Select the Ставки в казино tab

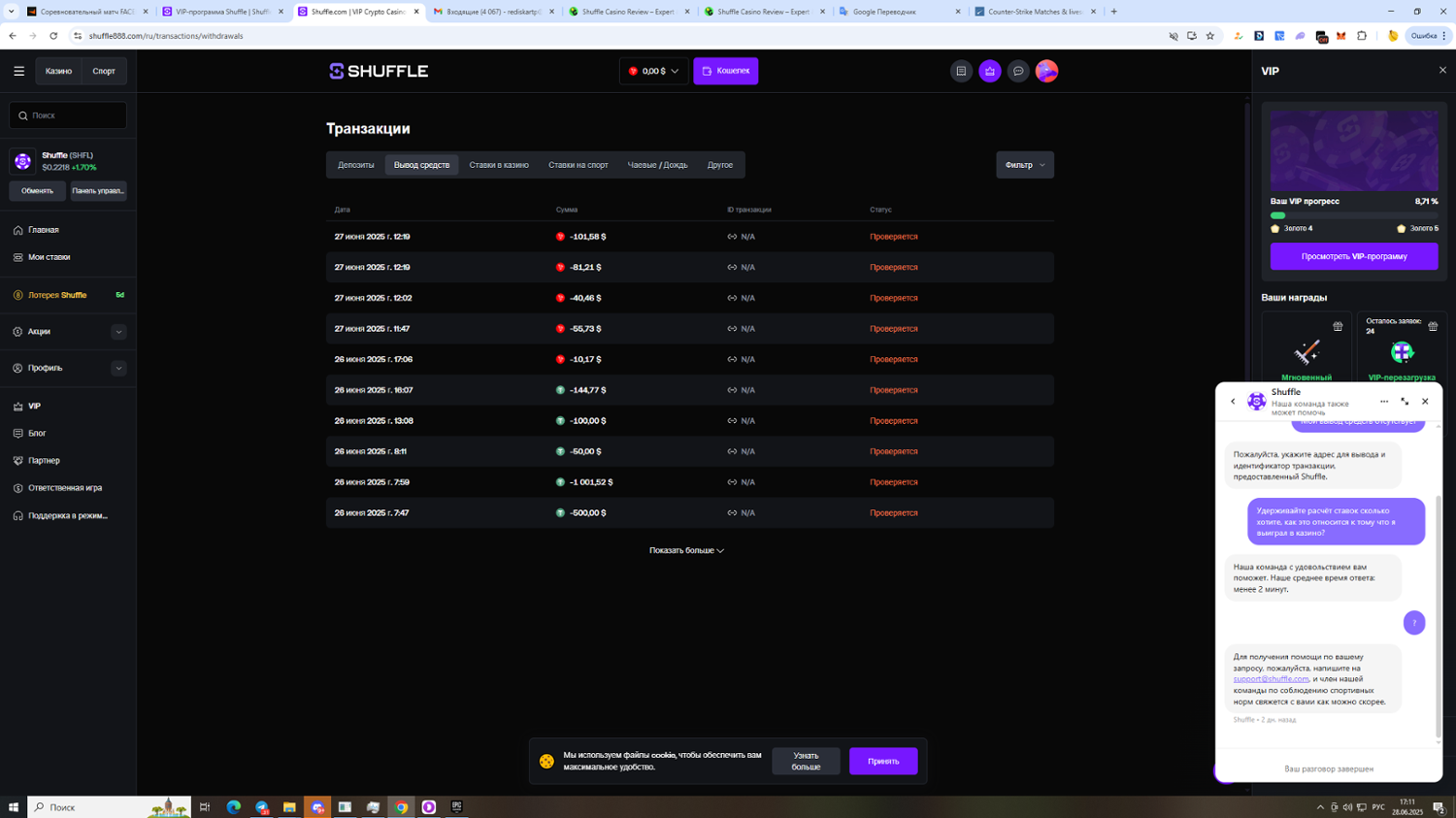click(499, 165)
